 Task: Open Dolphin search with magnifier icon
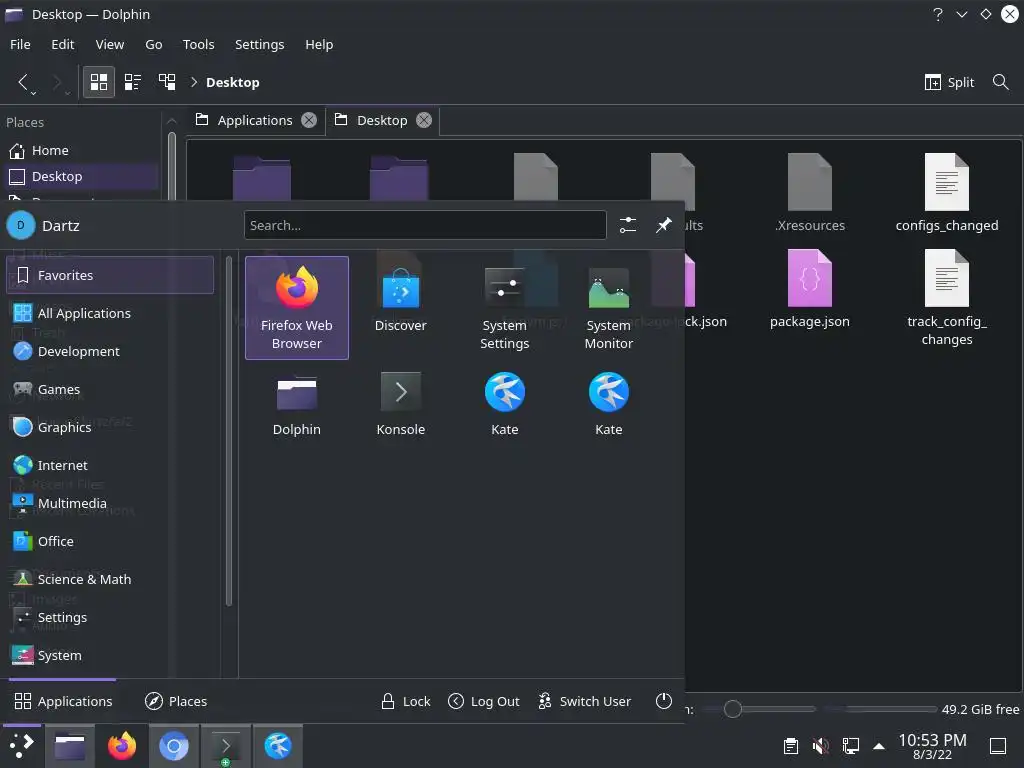(1000, 82)
